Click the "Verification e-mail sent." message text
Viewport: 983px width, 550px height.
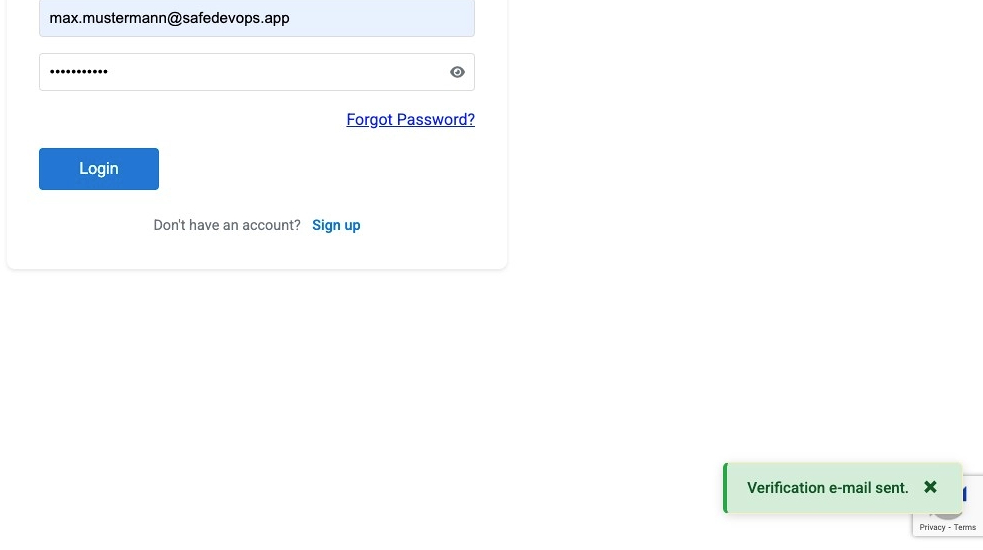(x=827, y=488)
